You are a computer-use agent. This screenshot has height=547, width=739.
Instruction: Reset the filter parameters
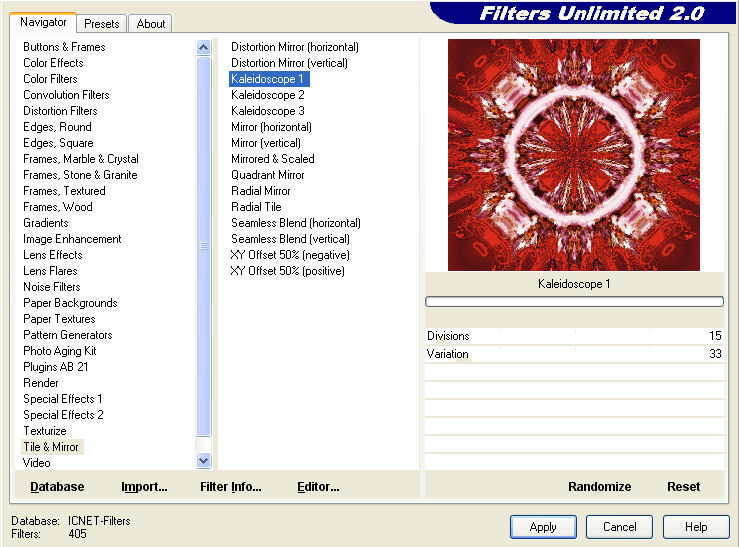click(683, 487)
